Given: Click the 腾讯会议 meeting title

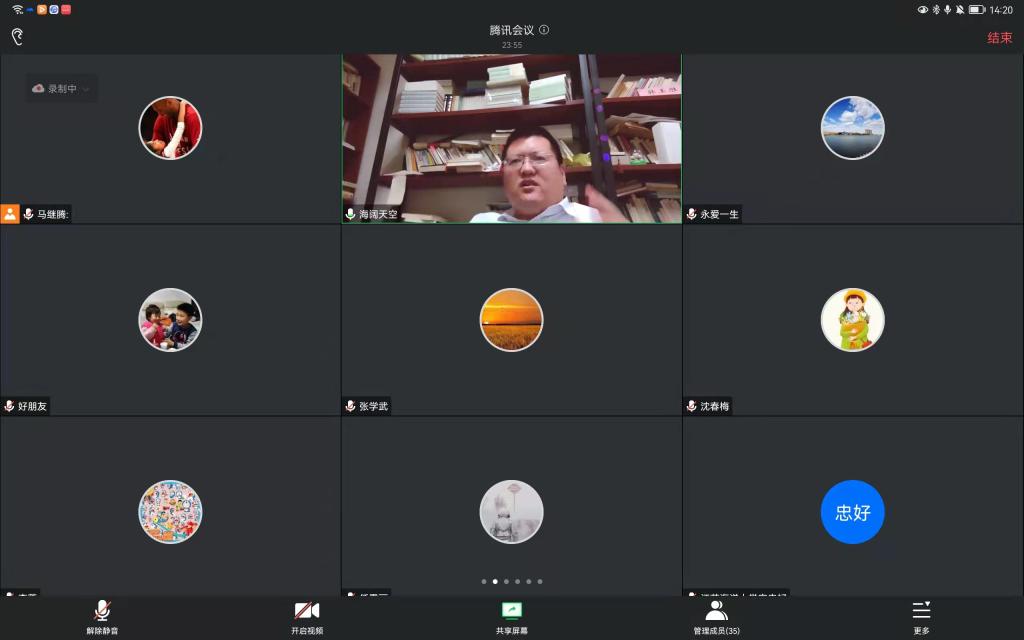Looking at the screenshot, I should click(x=511, y=30).
